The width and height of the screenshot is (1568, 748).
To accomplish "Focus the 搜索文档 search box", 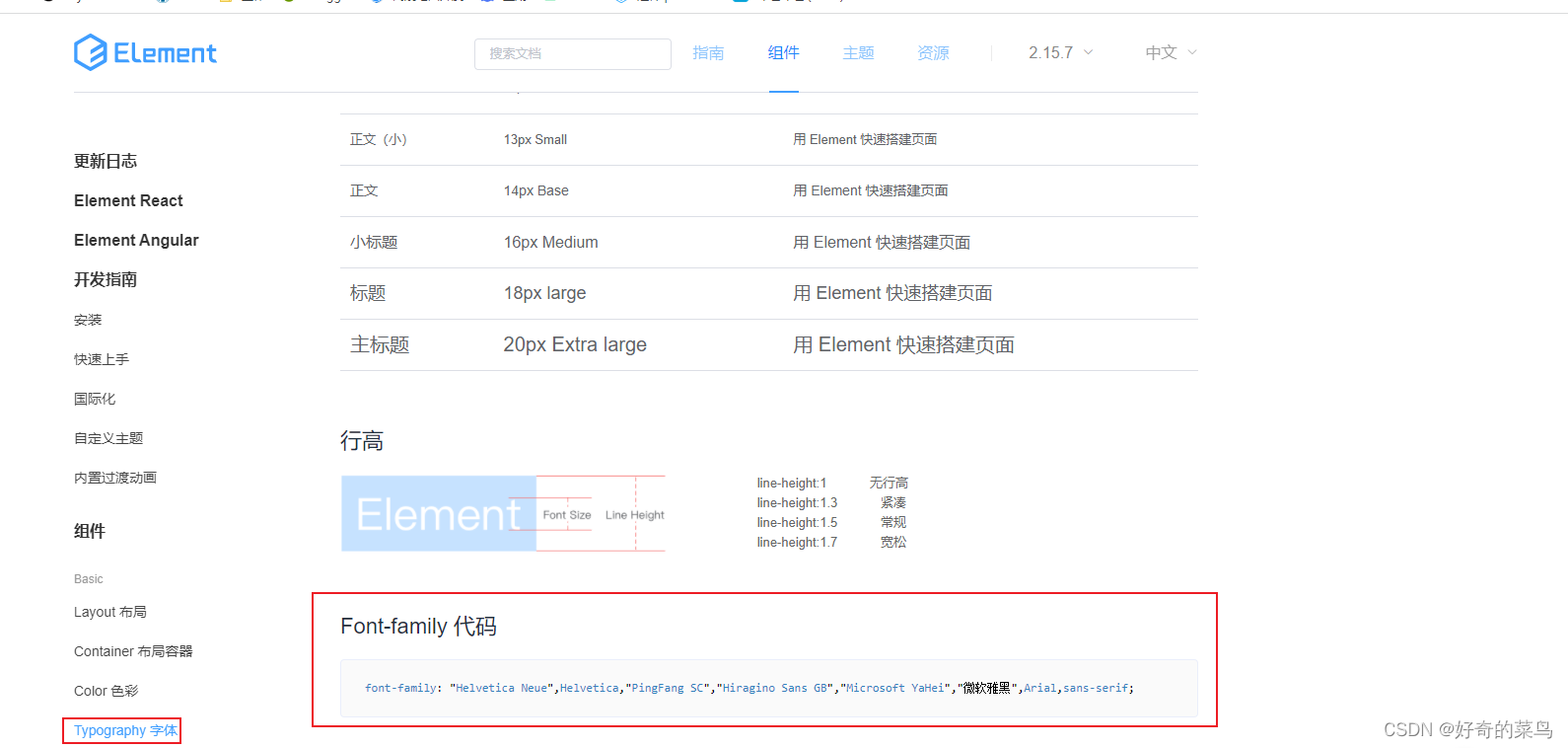I will pyautogui.click(x=573, y=53).
